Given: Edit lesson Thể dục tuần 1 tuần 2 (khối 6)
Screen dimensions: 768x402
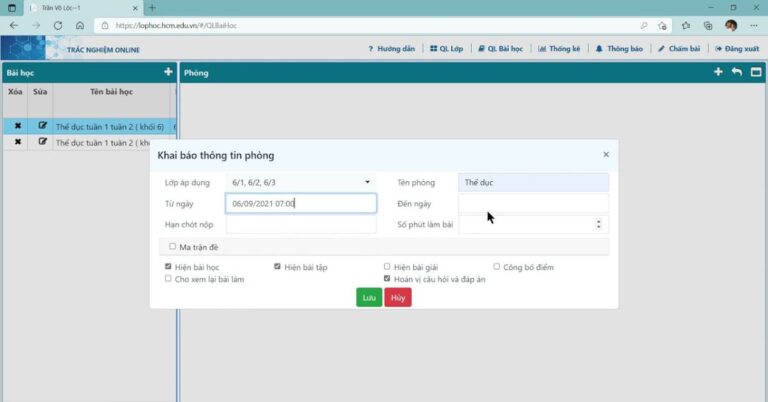Looking at the screenshot, I should (43, 126).
